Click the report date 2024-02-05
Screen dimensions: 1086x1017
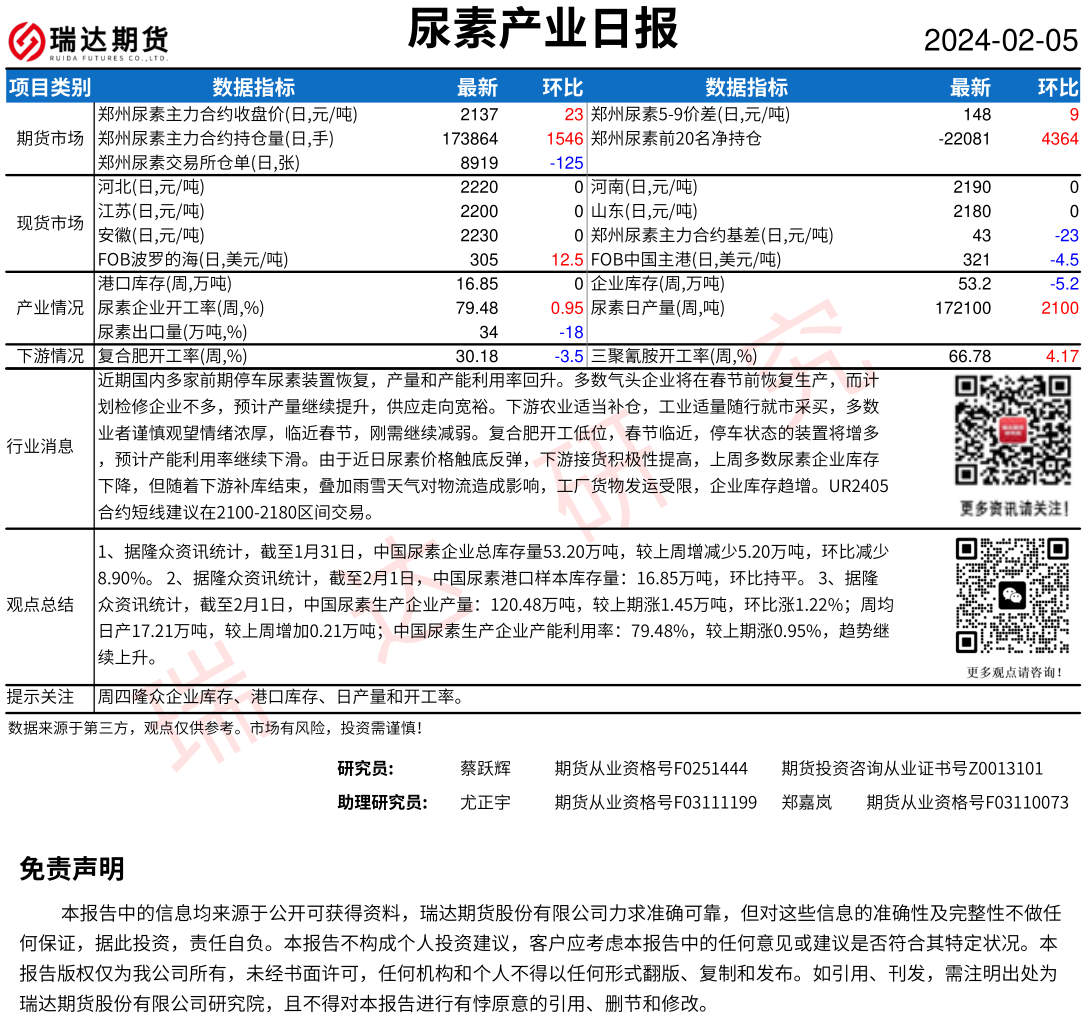tap(1000, 40)
